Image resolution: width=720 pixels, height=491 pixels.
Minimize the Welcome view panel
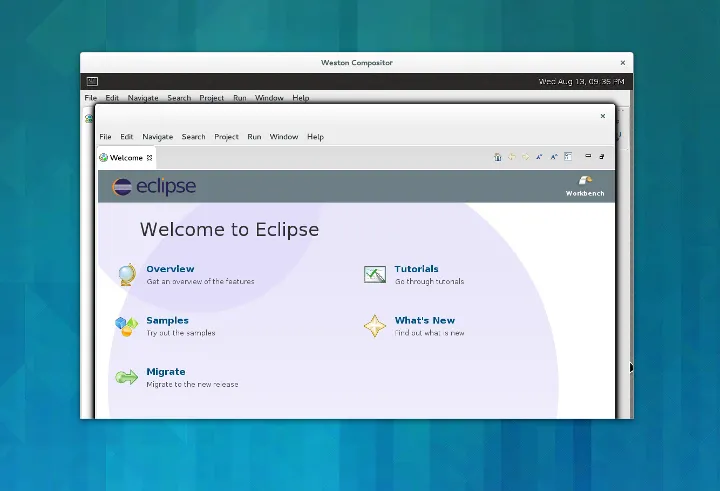588,156
